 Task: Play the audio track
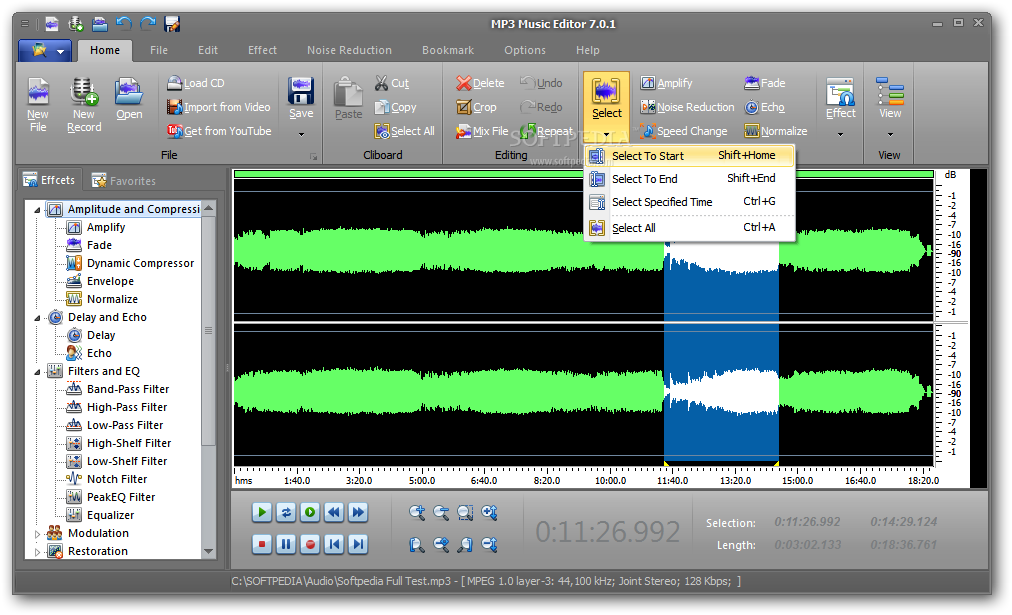coord(261,512)
